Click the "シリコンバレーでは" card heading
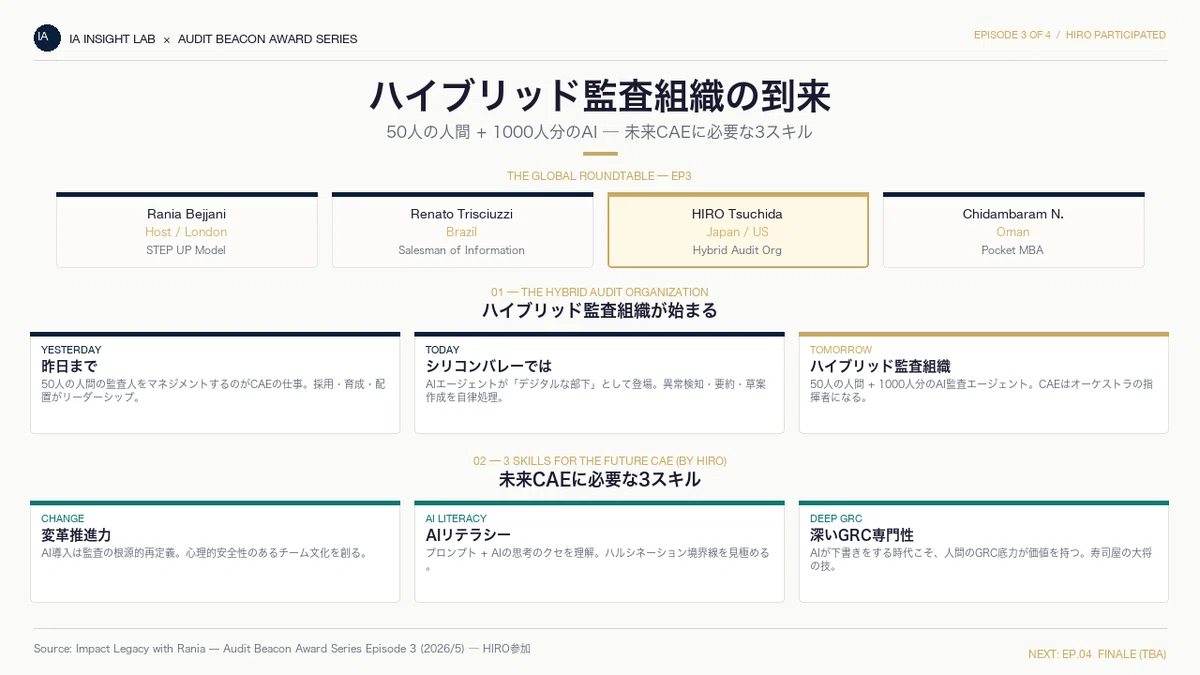This screenshot has height=675, width=1200. (x=488, y=366)
